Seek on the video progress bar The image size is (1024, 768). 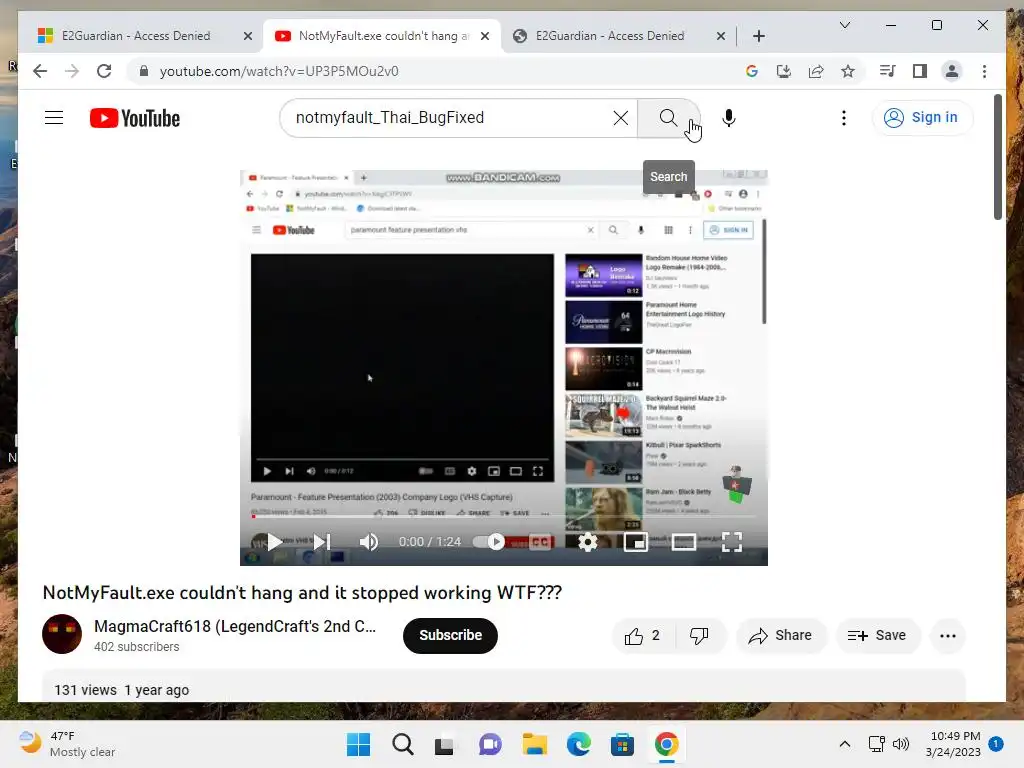504,517
